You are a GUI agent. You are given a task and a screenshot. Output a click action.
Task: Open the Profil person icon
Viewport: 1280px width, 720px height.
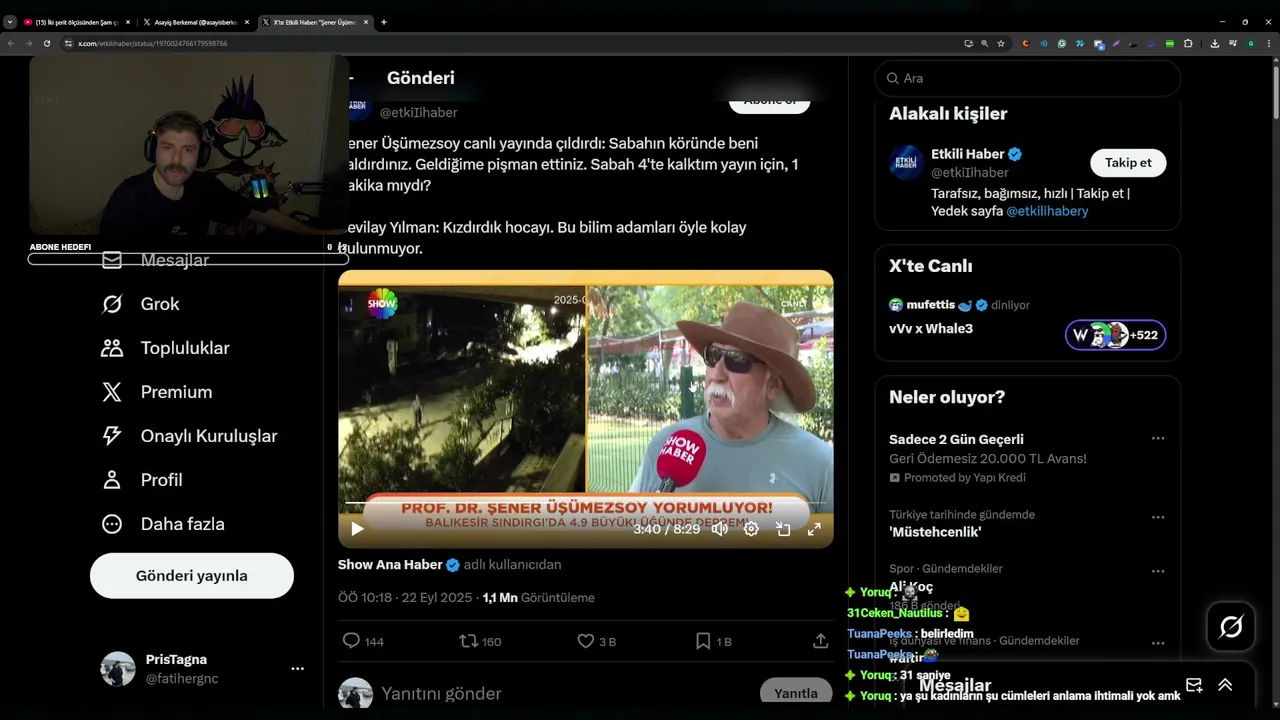pos(112,480)
